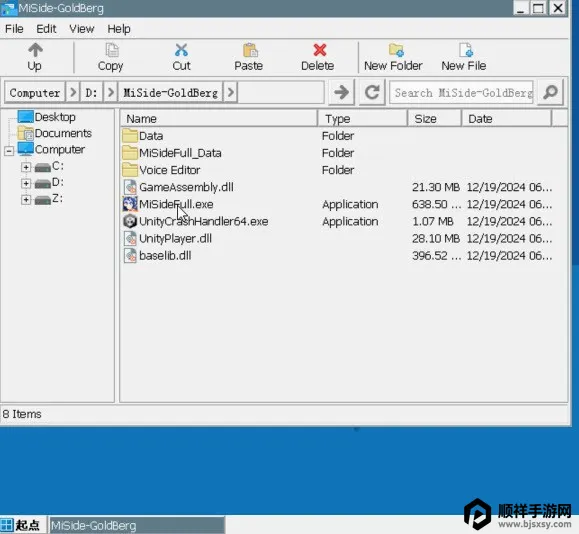Click the UnityCrashHandler64.exe file name
This screenshot has width=579, height=534.
tap(203, 221)
